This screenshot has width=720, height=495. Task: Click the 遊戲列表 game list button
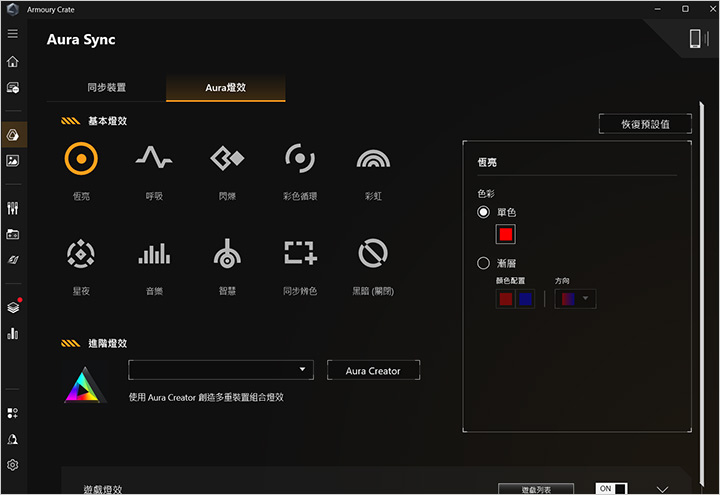tap(536, 489)
